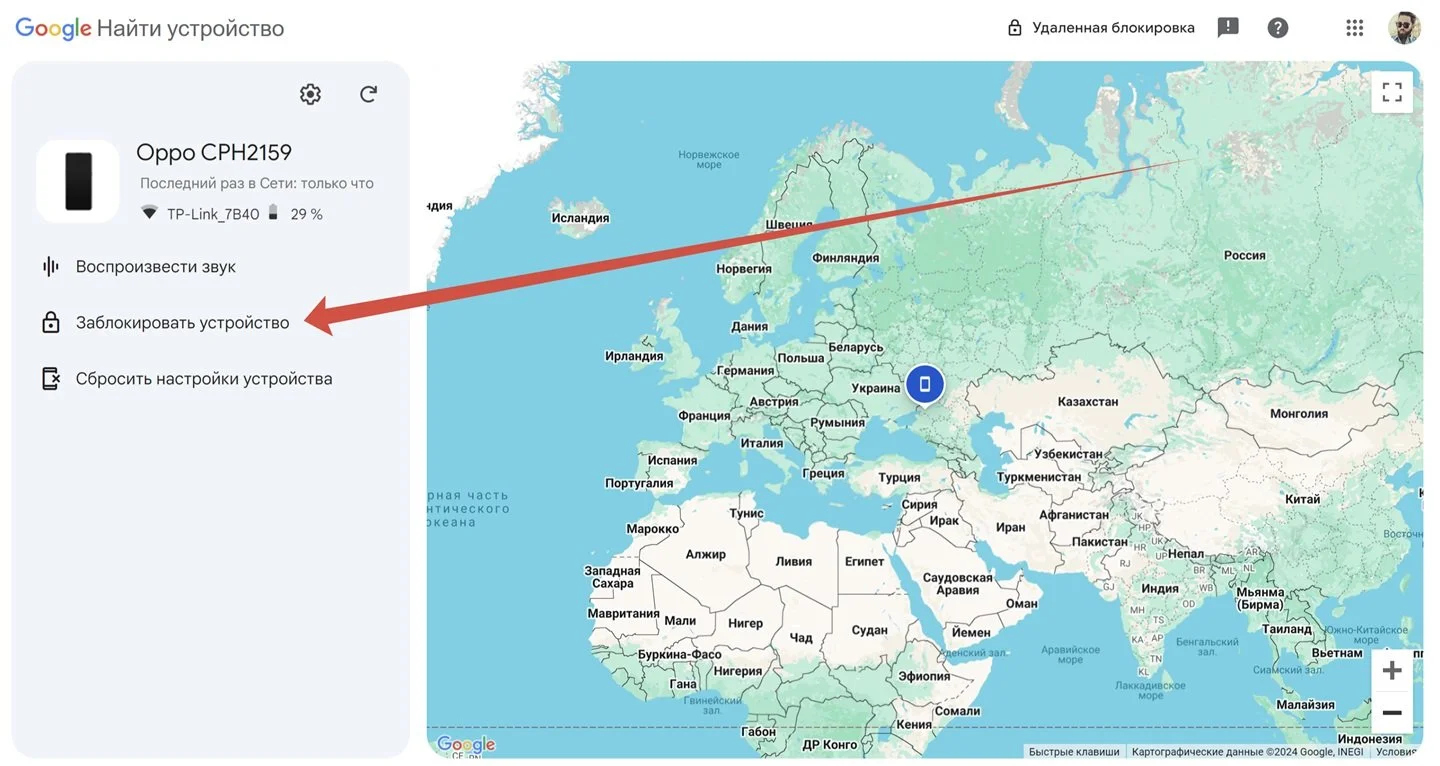The image size is (1440, 766).
Task: Open the Google account profile avatar
Action: point(1405,28)
